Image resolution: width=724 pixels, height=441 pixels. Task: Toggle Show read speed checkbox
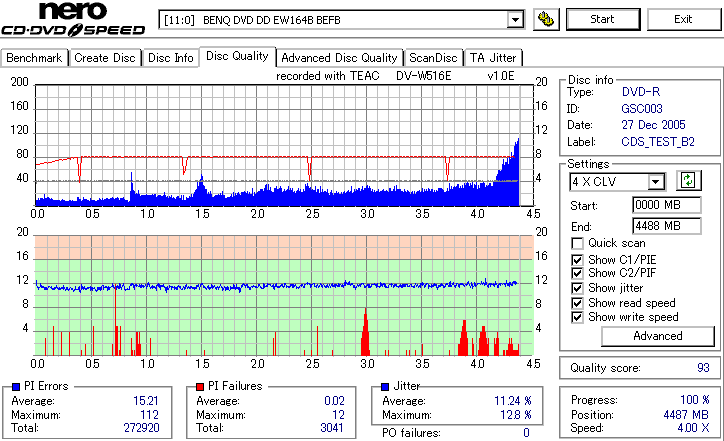point(577,303)
